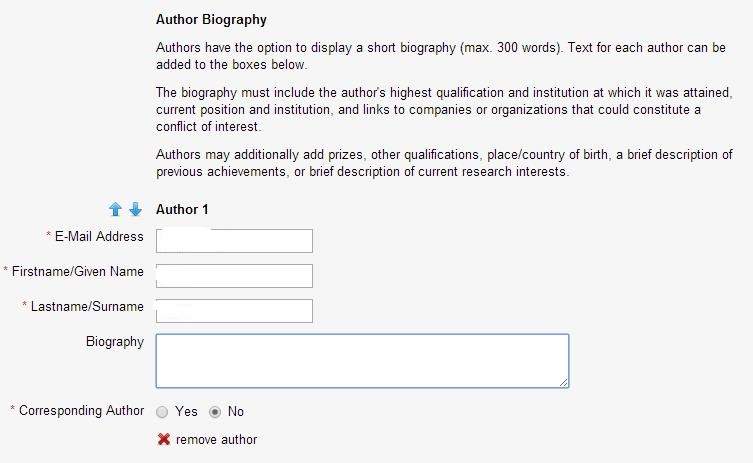Click the blue down arrow for Author 1

pyautogui.click(x=135, y=210)
